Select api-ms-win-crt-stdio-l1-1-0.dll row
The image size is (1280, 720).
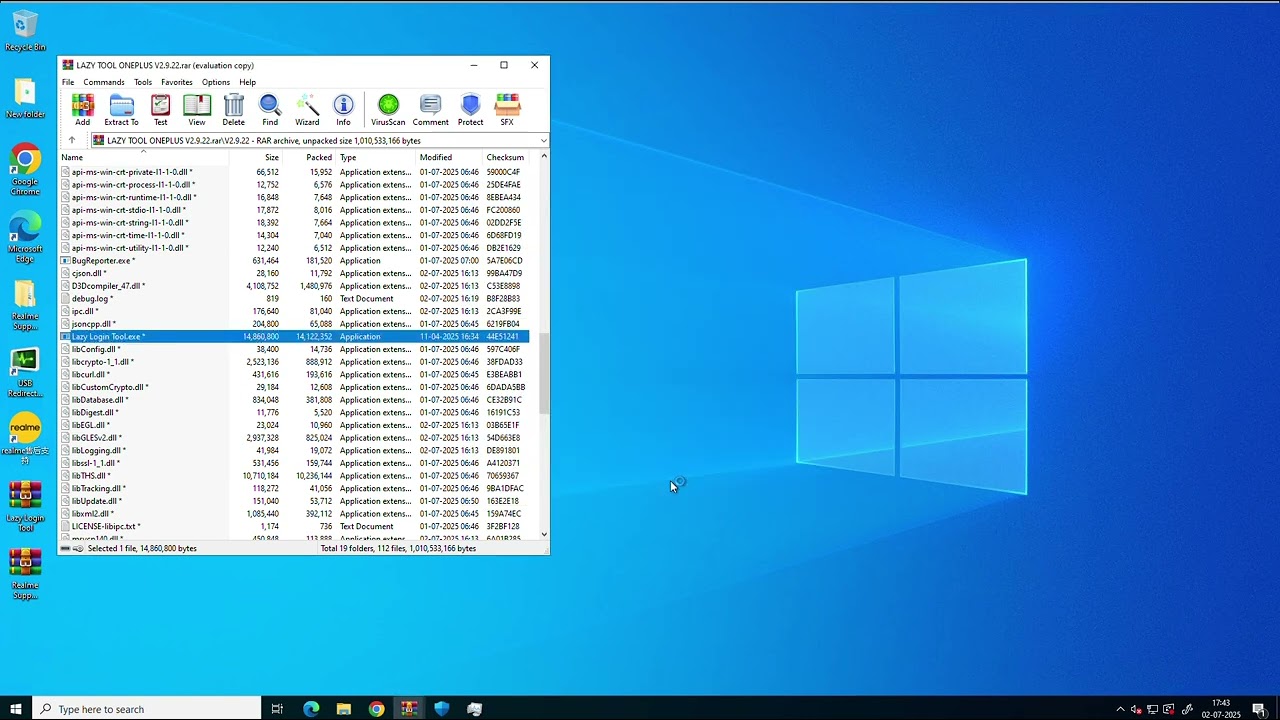(x=294, y=210)
